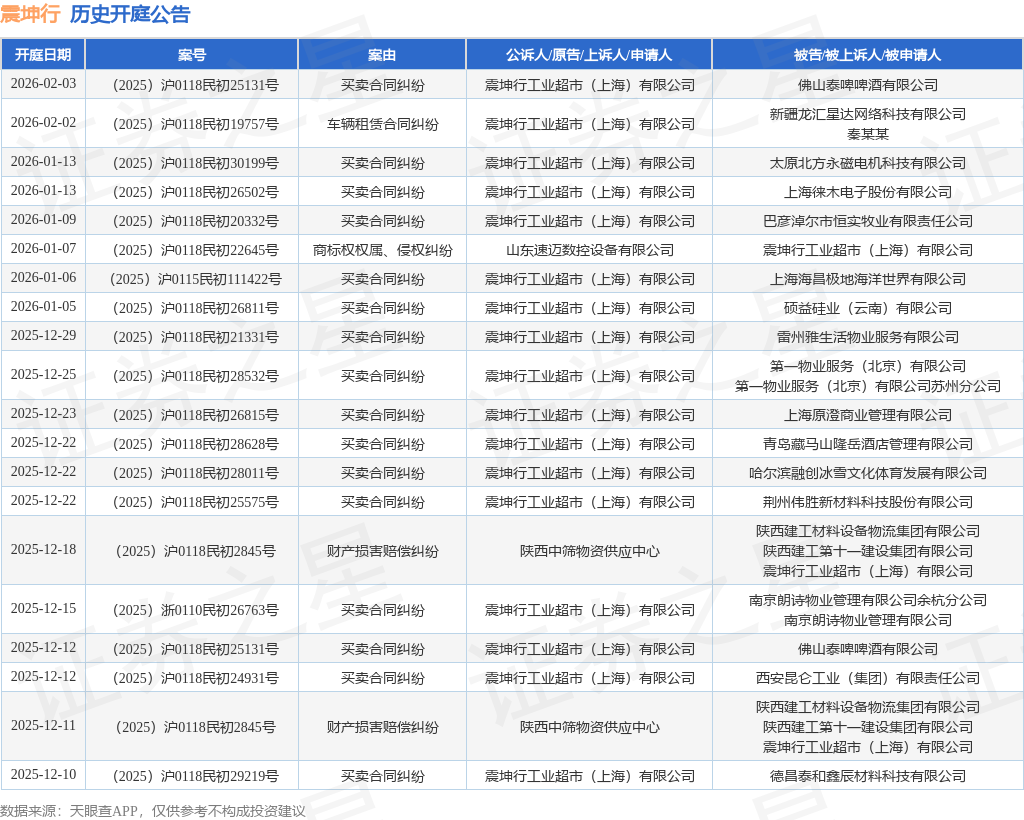Screen dimensions: 1024x820
Task: Click defendant 雷州雅生活物业服务有限公司
Action: tap(868, 338)
